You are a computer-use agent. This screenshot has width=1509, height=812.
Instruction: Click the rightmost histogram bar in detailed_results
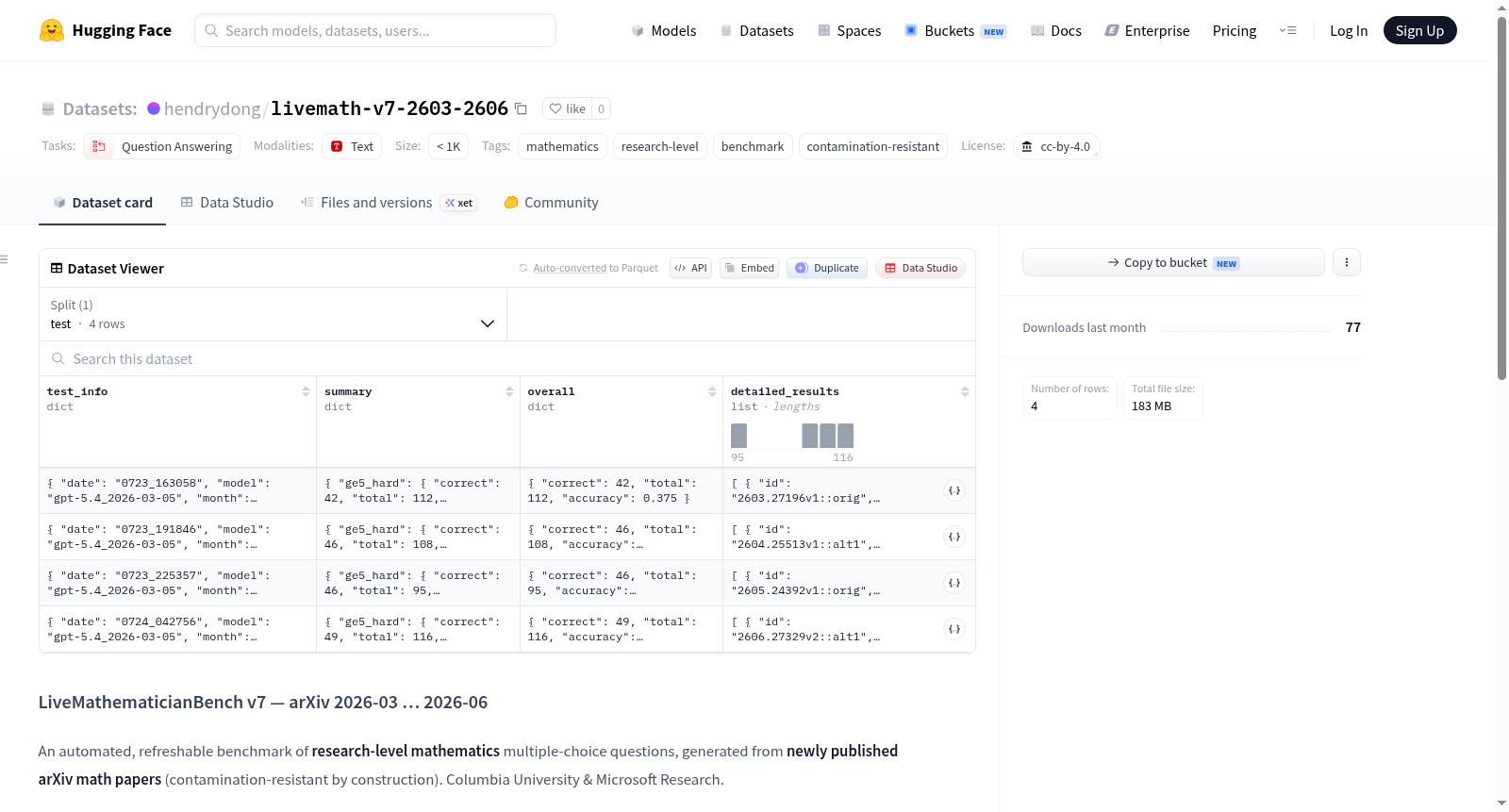pyautogui.click(x=846, y=436)
